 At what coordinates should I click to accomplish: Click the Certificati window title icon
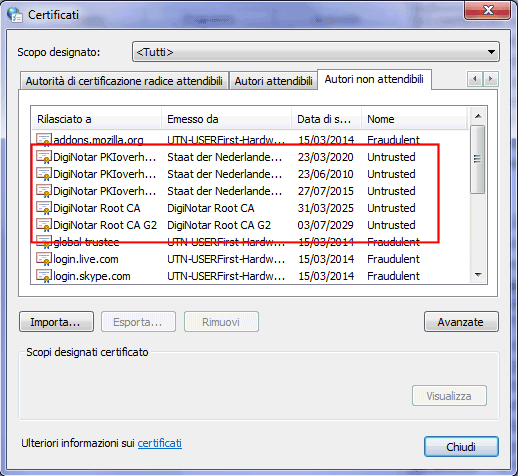coord(15,14)
